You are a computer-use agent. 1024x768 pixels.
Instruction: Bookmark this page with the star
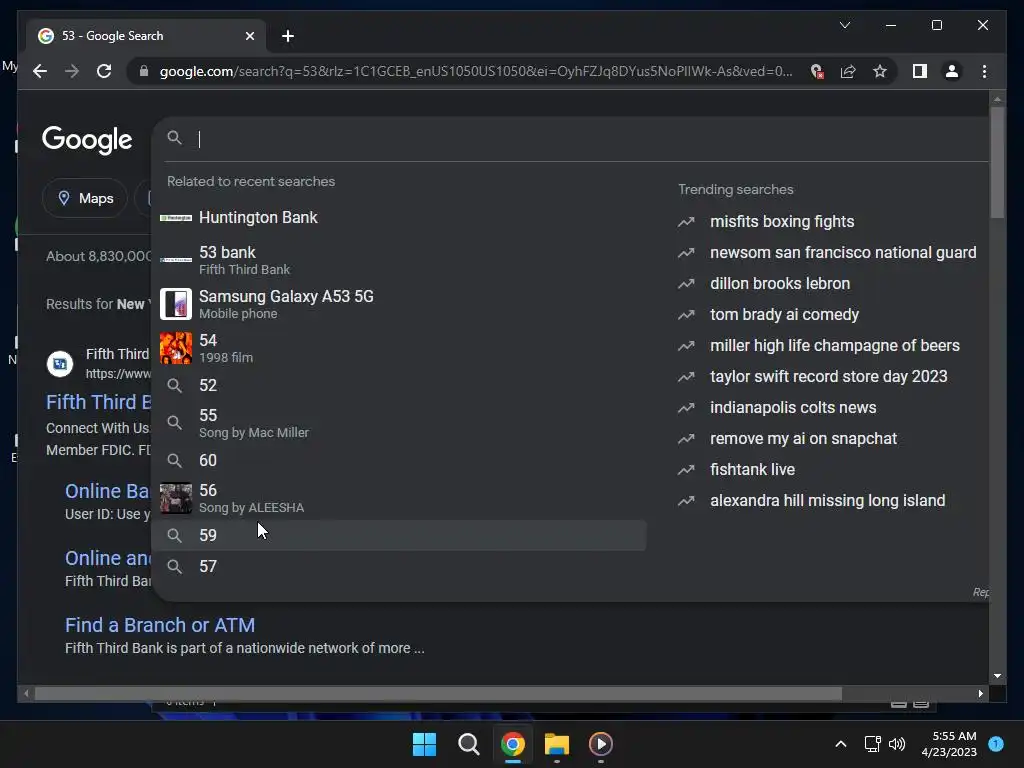[880, 71]
